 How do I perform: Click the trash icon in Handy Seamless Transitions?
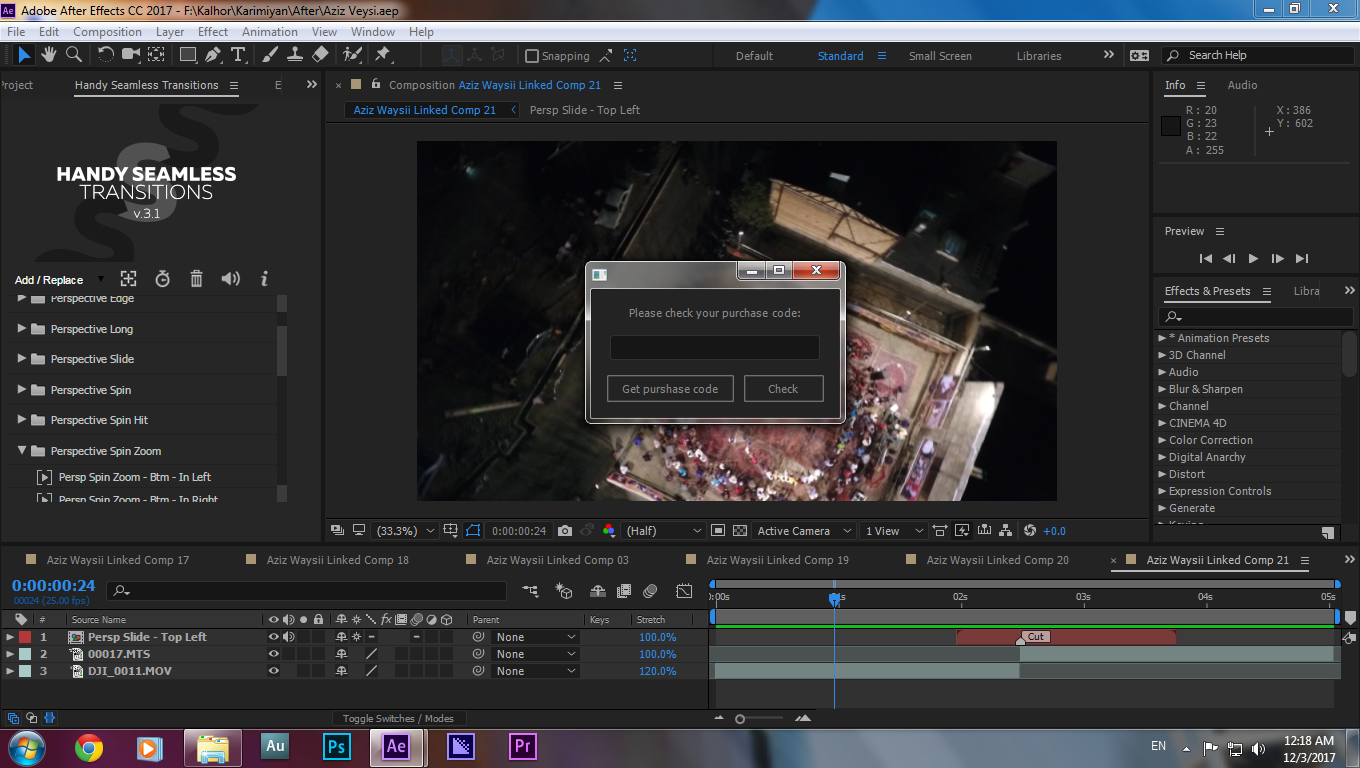click(x=196, y=279)
